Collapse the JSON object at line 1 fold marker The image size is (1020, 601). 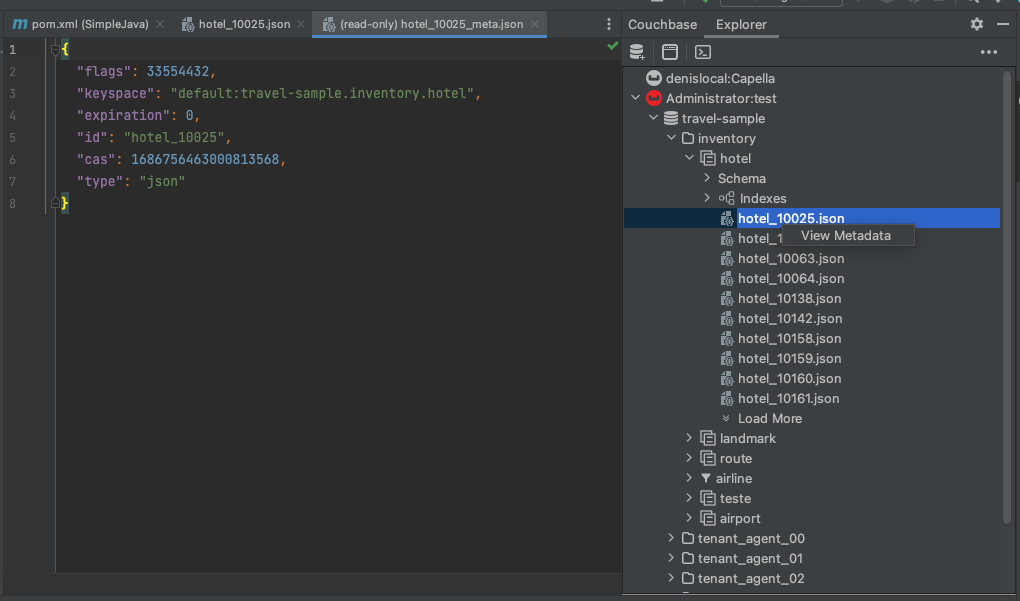55,49
